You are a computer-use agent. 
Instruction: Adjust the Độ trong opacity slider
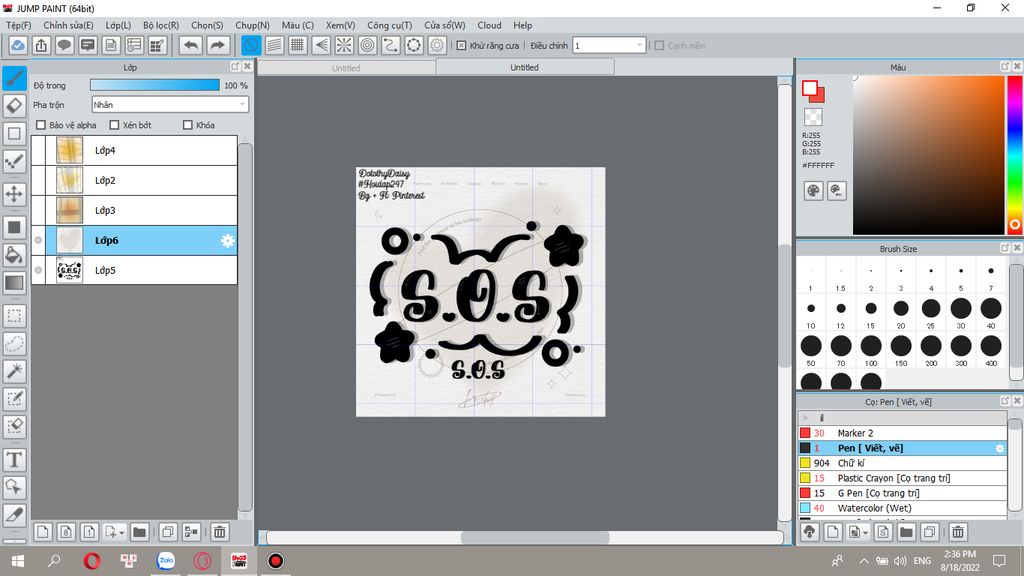tap(154, 86)
